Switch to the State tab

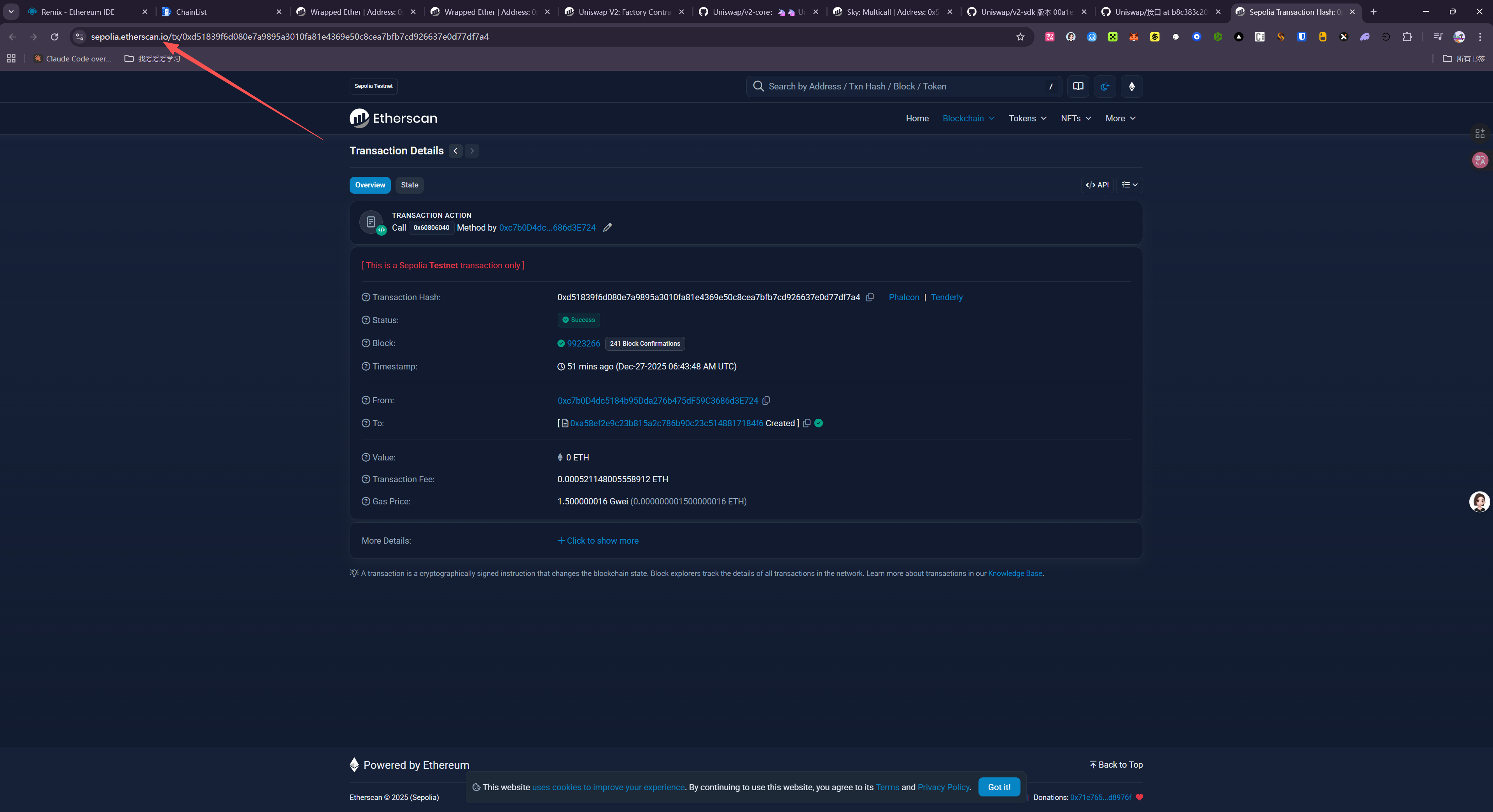[409, 185]
